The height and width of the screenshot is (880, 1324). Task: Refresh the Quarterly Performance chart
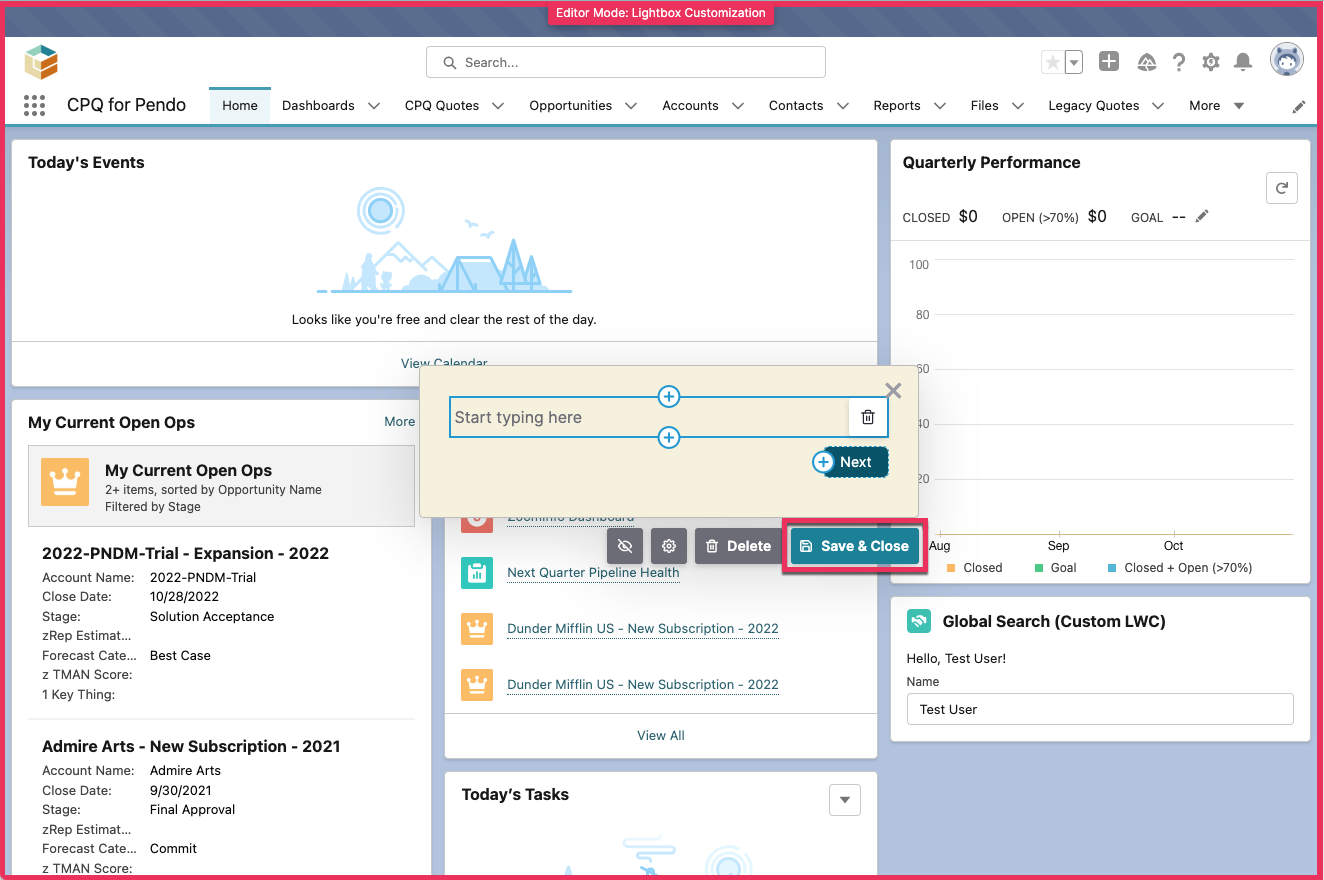[x=1282, y=187]
